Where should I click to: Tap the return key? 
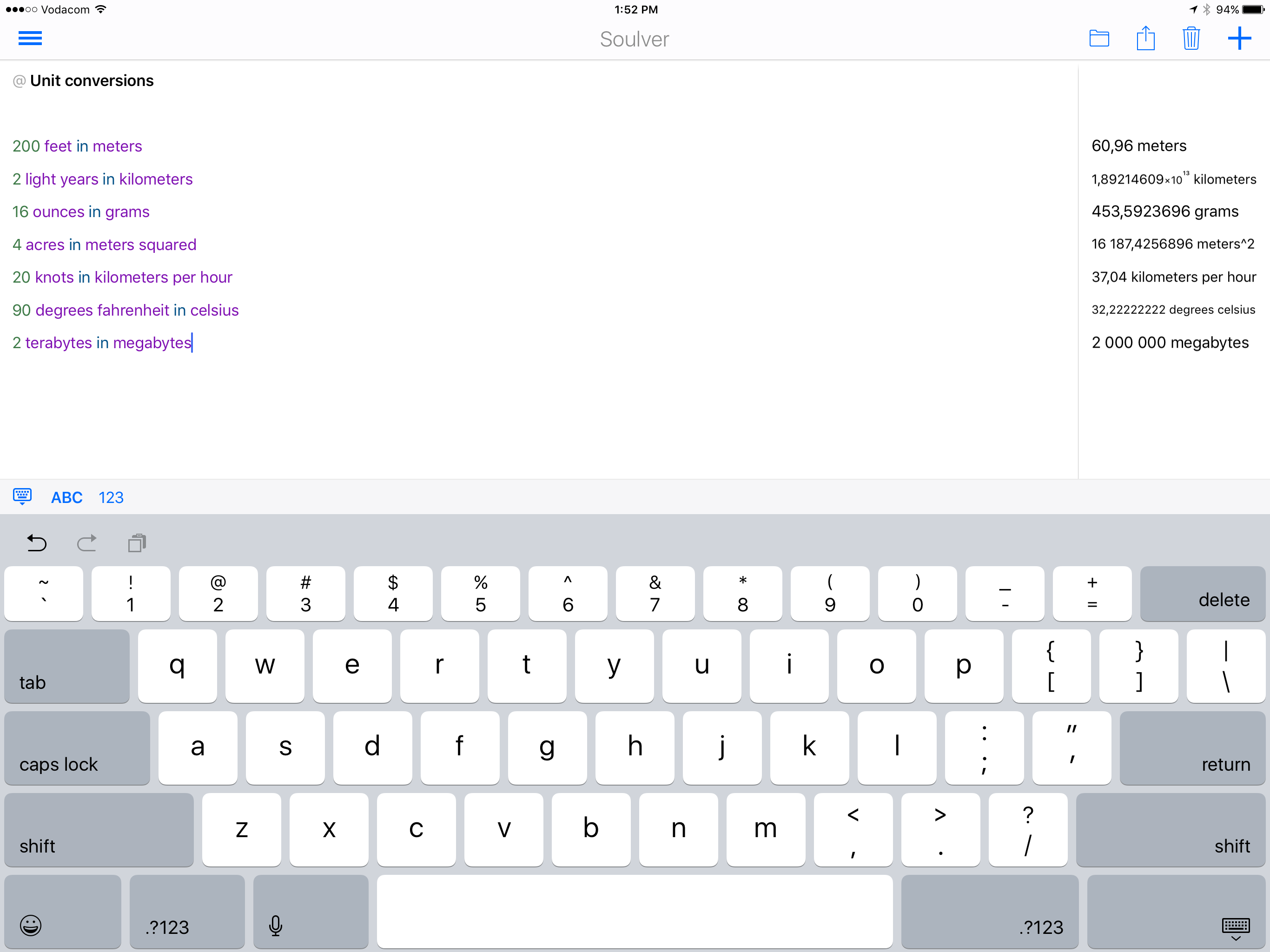pyautogui.click(x=1192, y=748)
